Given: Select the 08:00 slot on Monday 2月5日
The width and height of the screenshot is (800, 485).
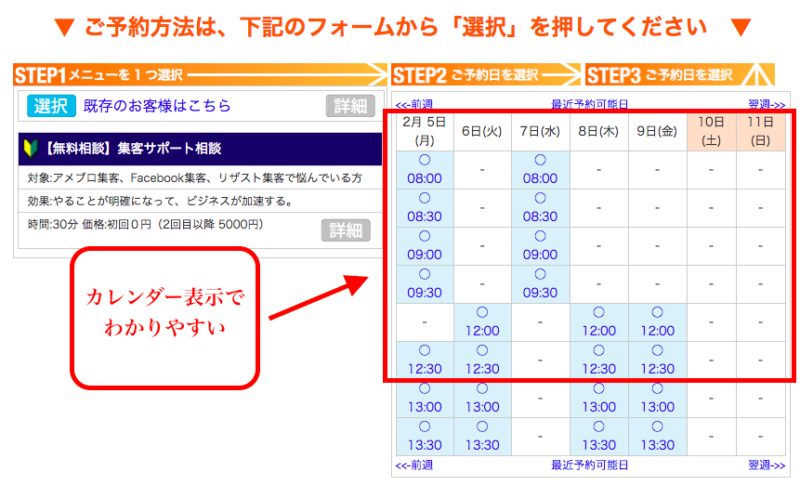Looking at the screenshot, I should [x=424, y=170].
